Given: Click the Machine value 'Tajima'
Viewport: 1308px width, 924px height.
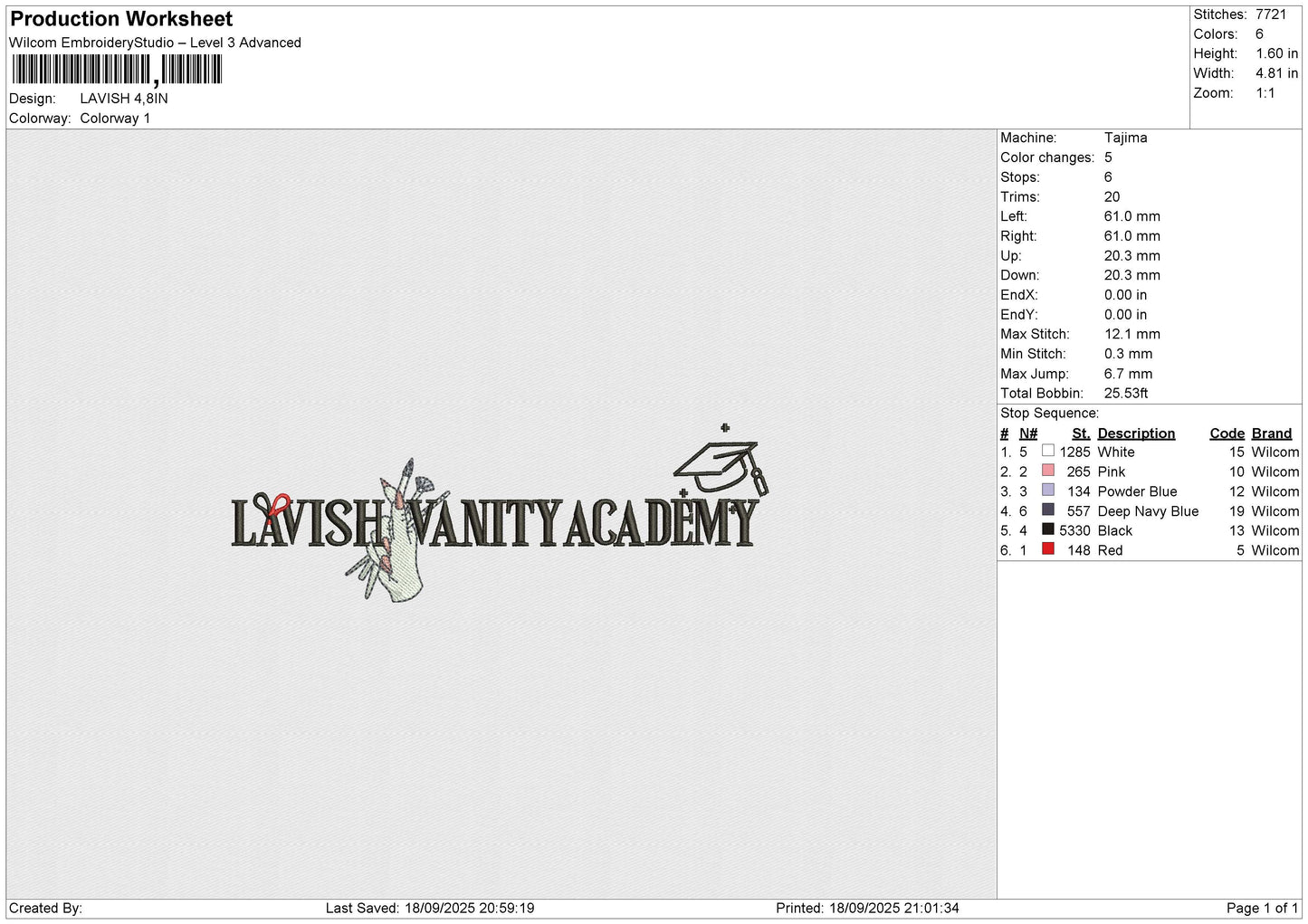Looking at the screenshot, I should tap(1125, 138).
